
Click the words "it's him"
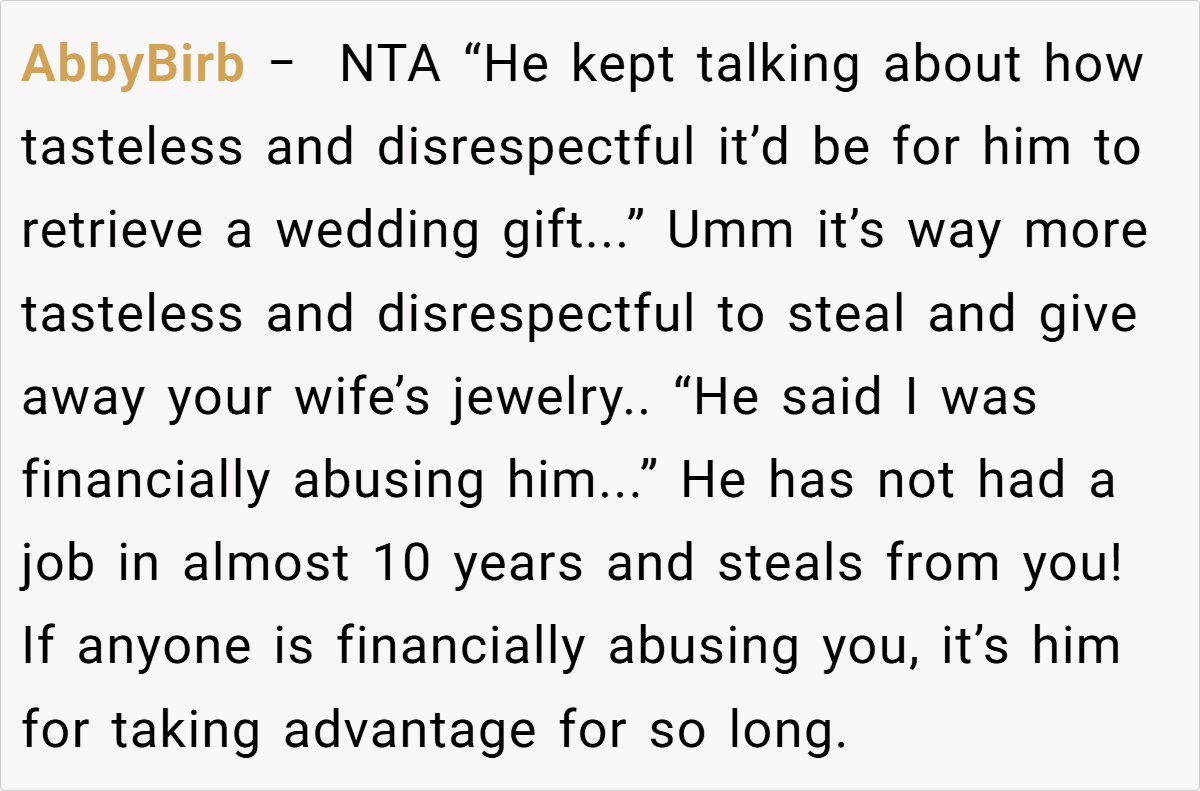[1030, 647]
